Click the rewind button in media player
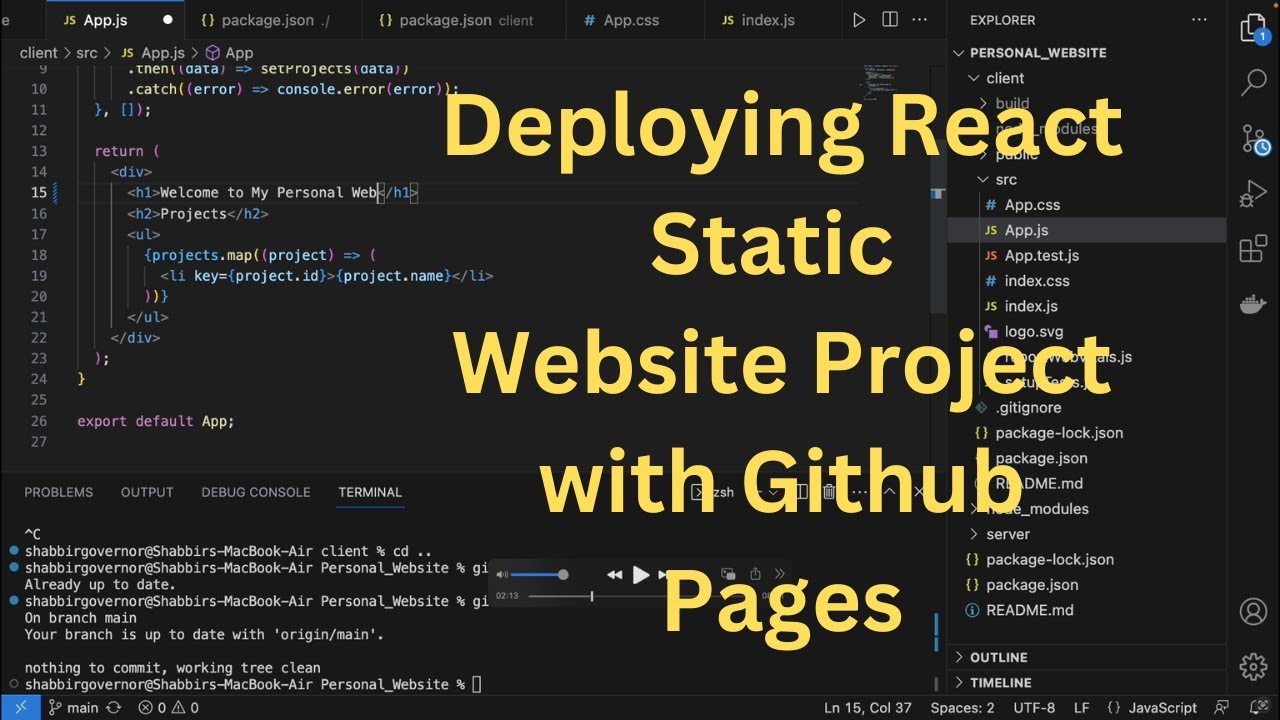 615,574
